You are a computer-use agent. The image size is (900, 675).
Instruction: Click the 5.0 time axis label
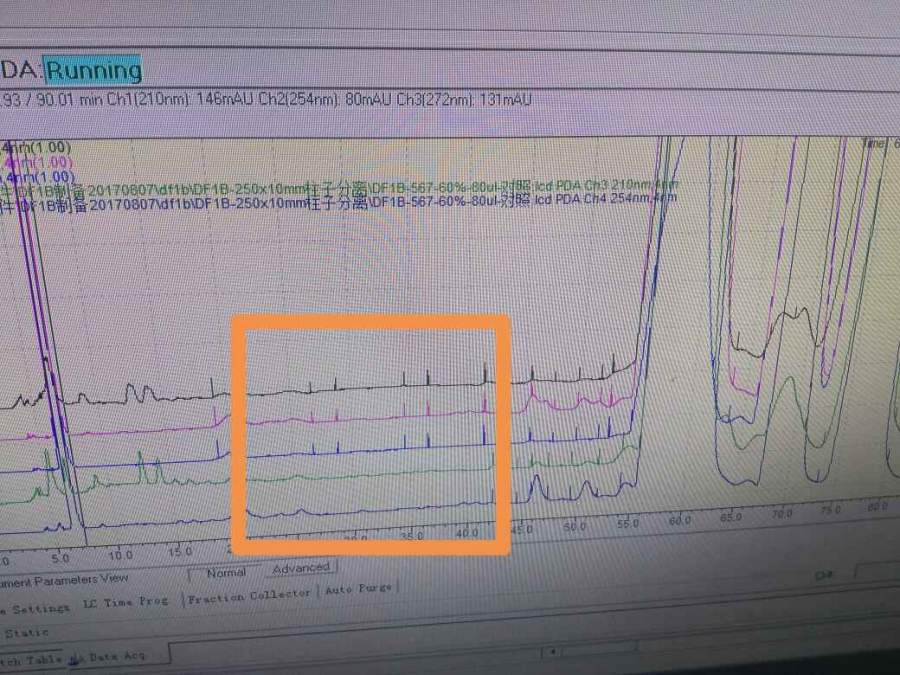(60, 558)
